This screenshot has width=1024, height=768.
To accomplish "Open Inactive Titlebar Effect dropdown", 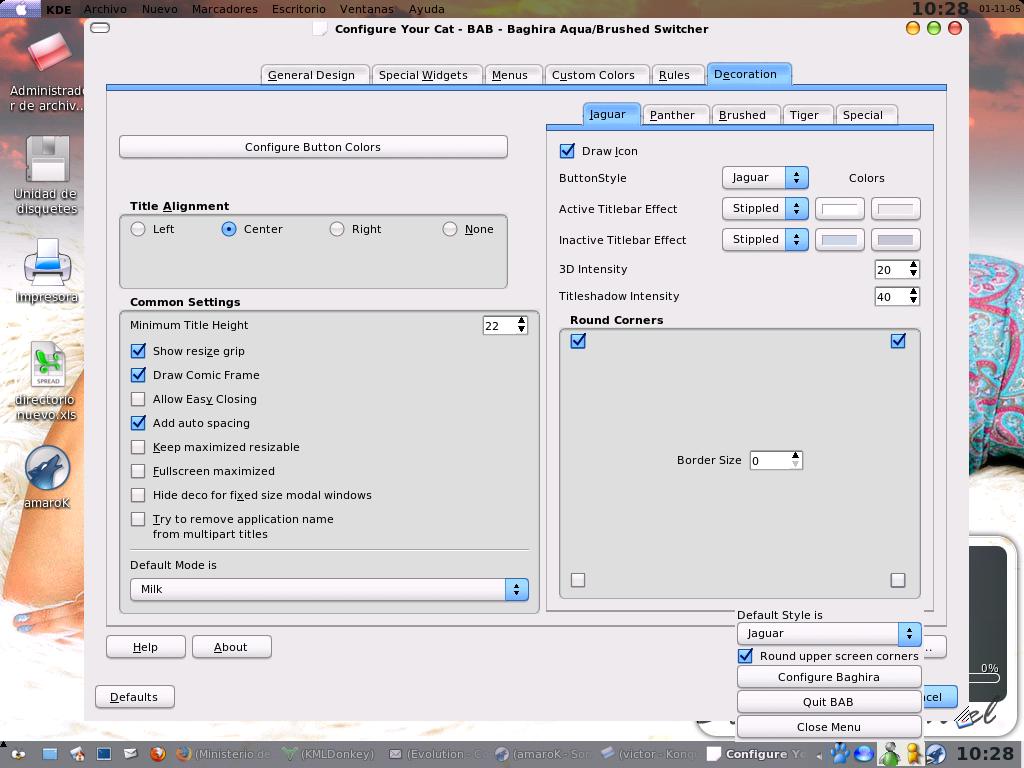I will coord(765,240).
